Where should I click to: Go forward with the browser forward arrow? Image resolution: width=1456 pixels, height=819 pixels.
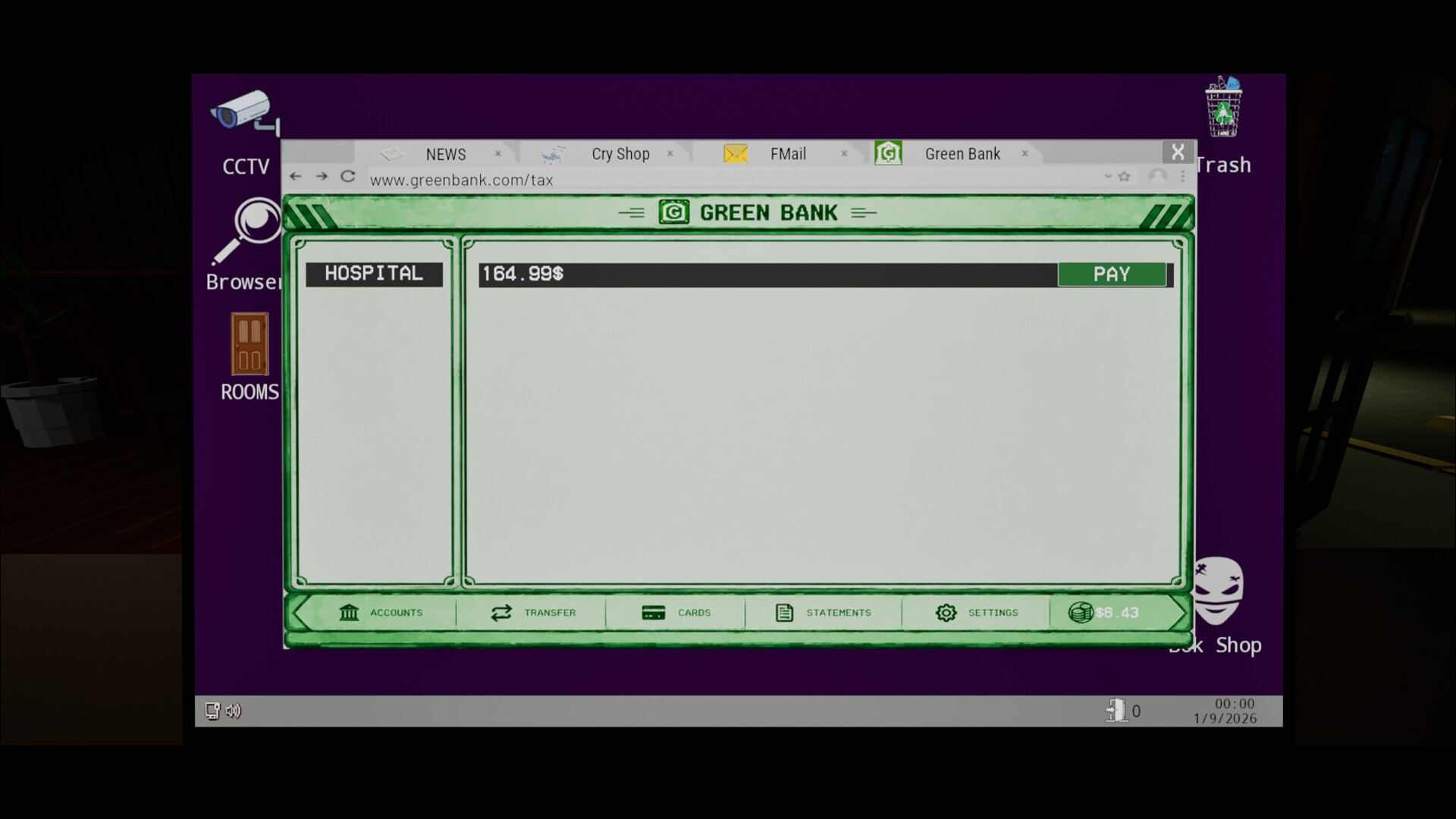click(322, 176)
